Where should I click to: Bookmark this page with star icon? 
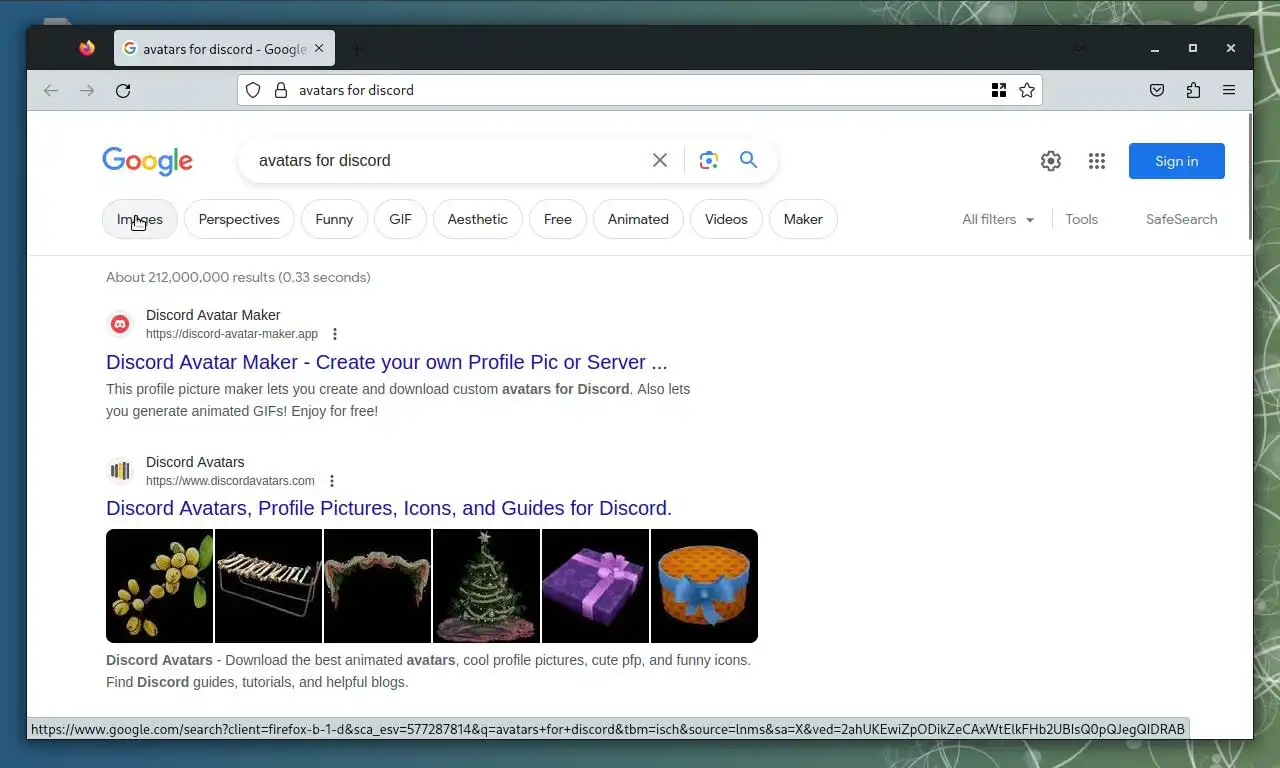[1027, 90]
